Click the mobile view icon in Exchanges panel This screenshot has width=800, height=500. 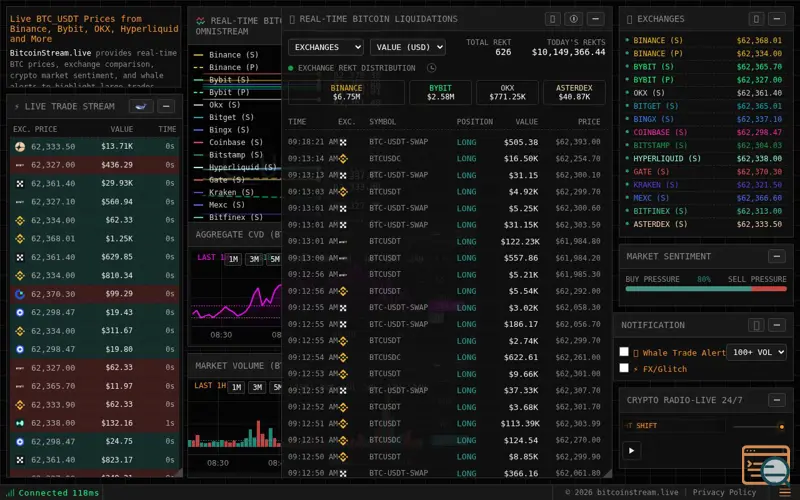(x=756, y=19)
